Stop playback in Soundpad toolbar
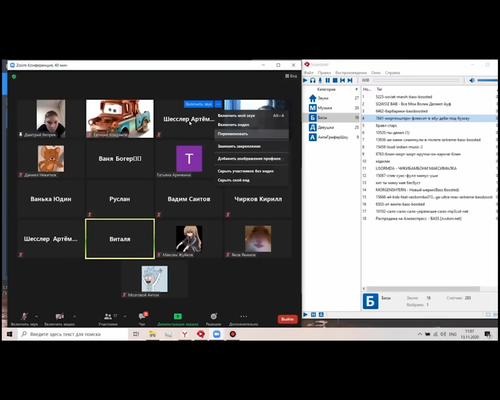Screen dimensions: 500x400 [335, 80]
